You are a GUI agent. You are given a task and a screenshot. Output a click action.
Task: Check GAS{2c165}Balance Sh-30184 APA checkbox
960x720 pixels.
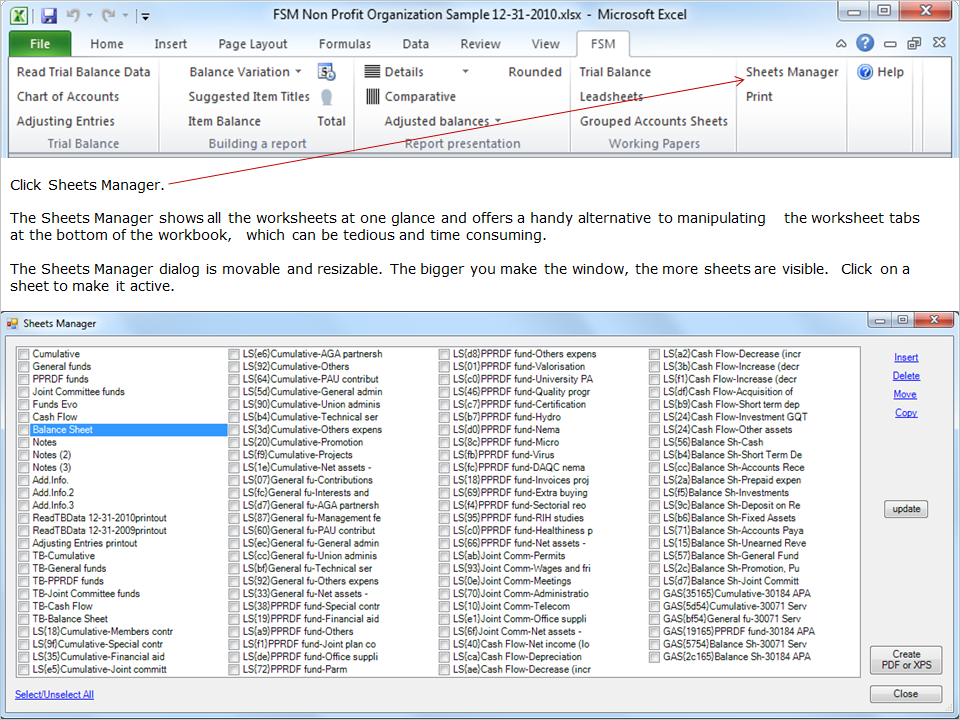coord(654,657)
